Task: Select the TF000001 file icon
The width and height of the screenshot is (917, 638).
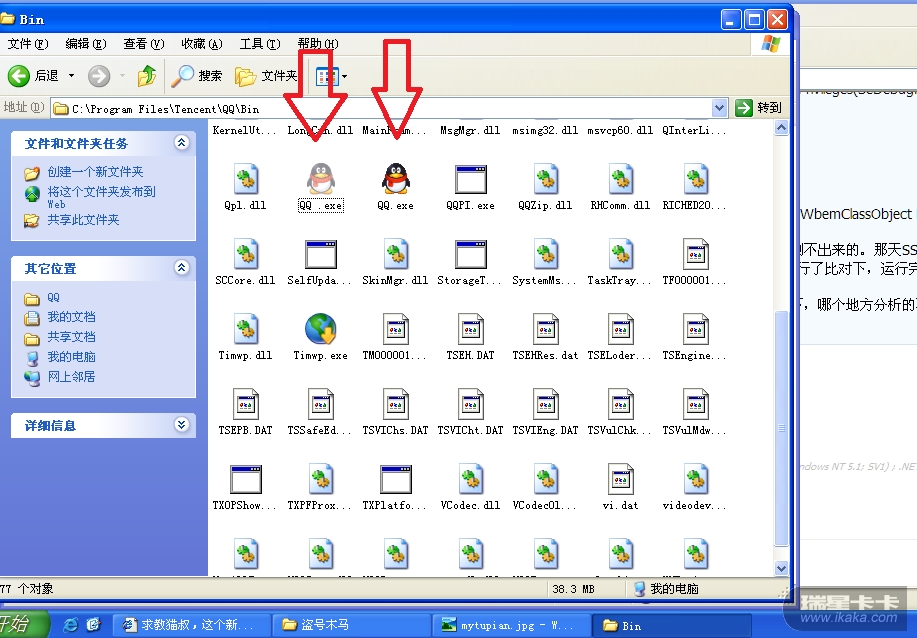Action: click(x=695, y=253)
